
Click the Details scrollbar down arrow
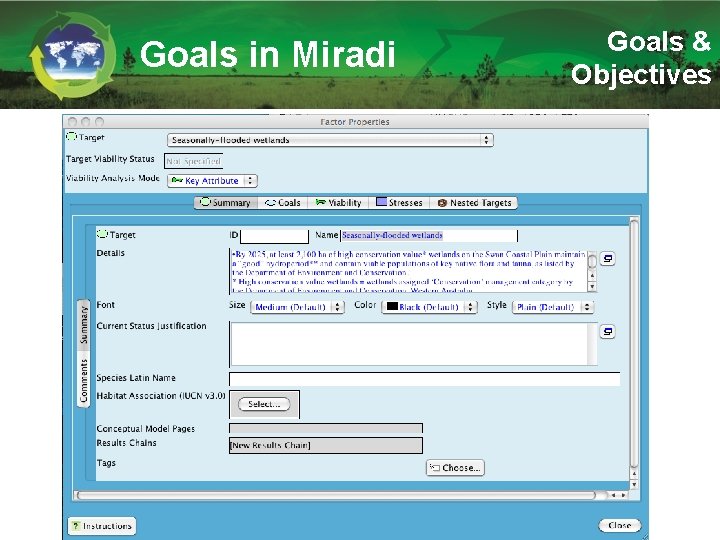tap(592, 287)
